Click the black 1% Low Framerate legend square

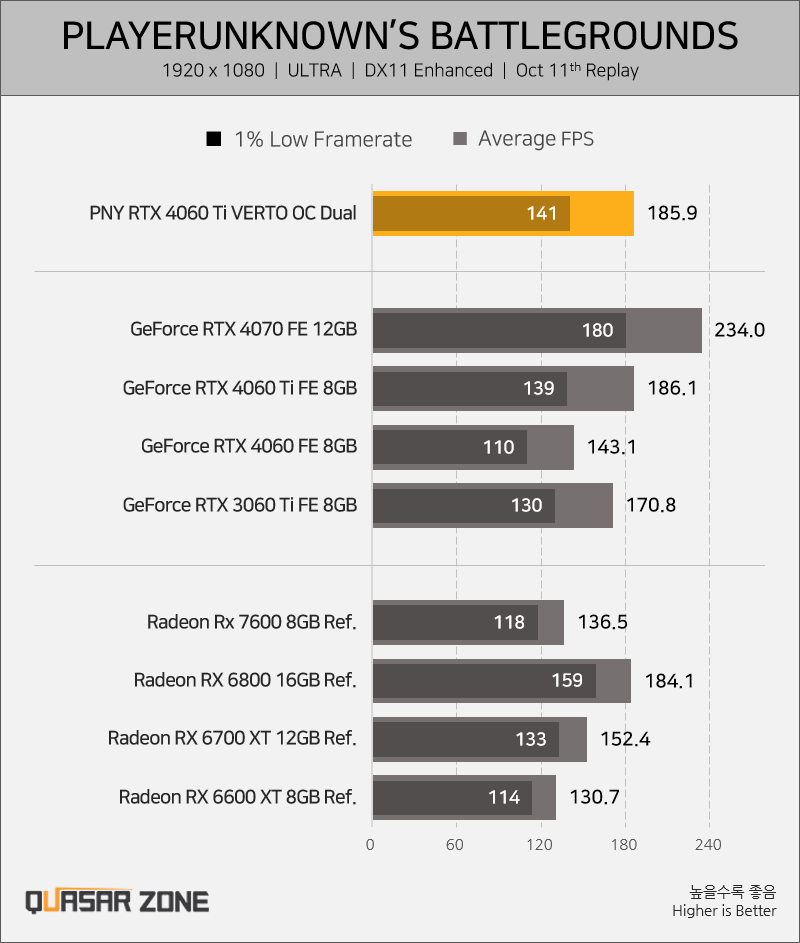(x=214, y=139)
